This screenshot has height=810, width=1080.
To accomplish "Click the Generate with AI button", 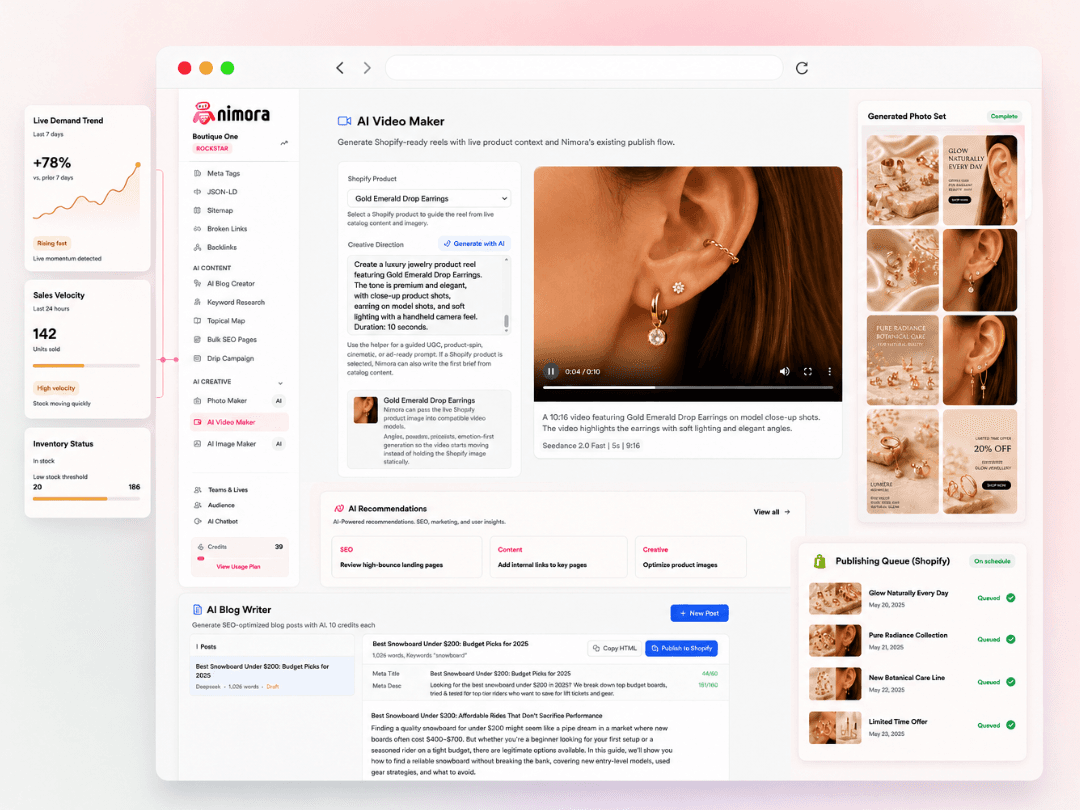I will click(475, 244).
